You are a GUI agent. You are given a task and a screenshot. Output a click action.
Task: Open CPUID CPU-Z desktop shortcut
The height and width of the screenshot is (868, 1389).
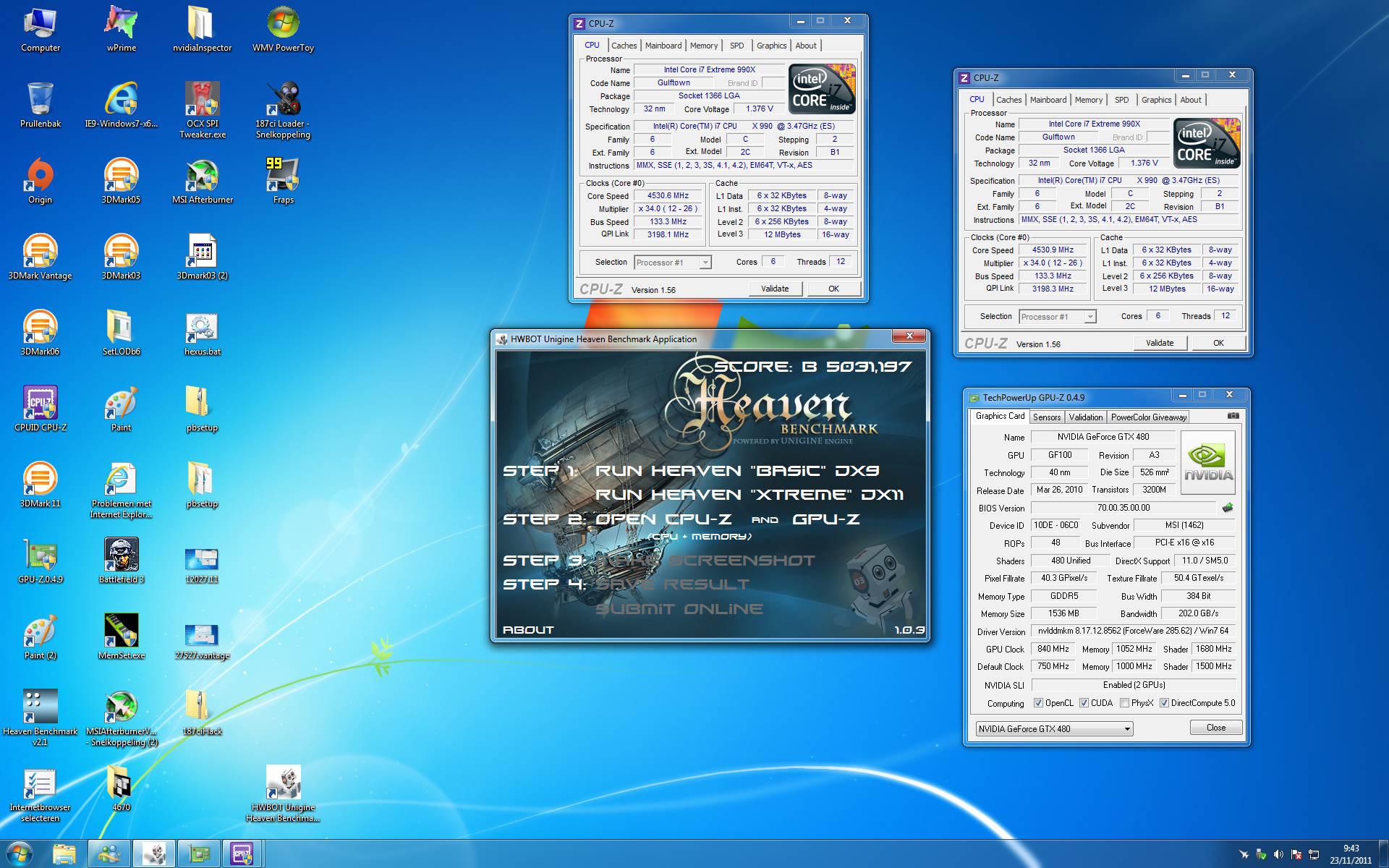point(41,409)
